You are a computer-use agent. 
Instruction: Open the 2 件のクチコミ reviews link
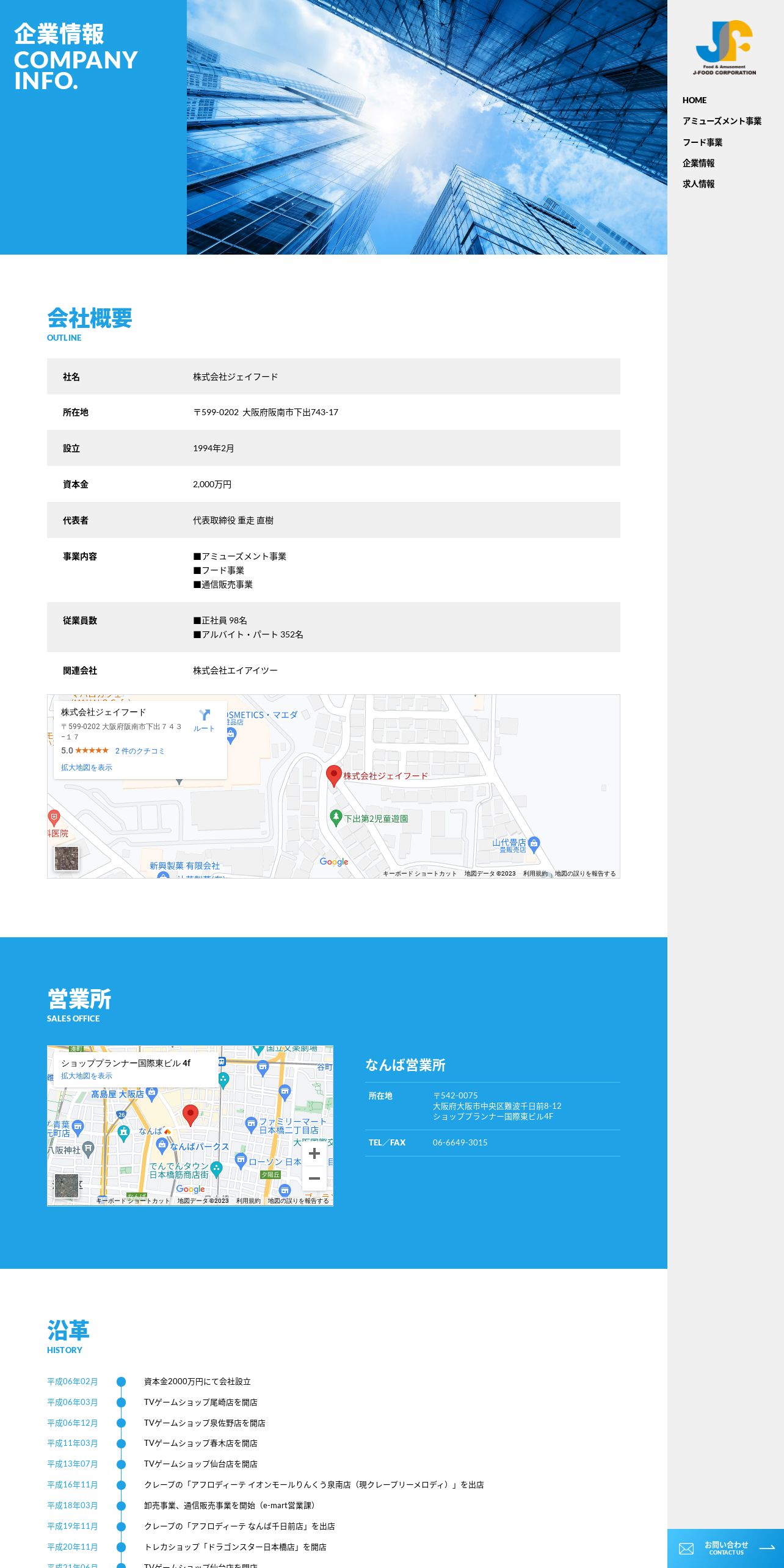click(x=140, y=751)
